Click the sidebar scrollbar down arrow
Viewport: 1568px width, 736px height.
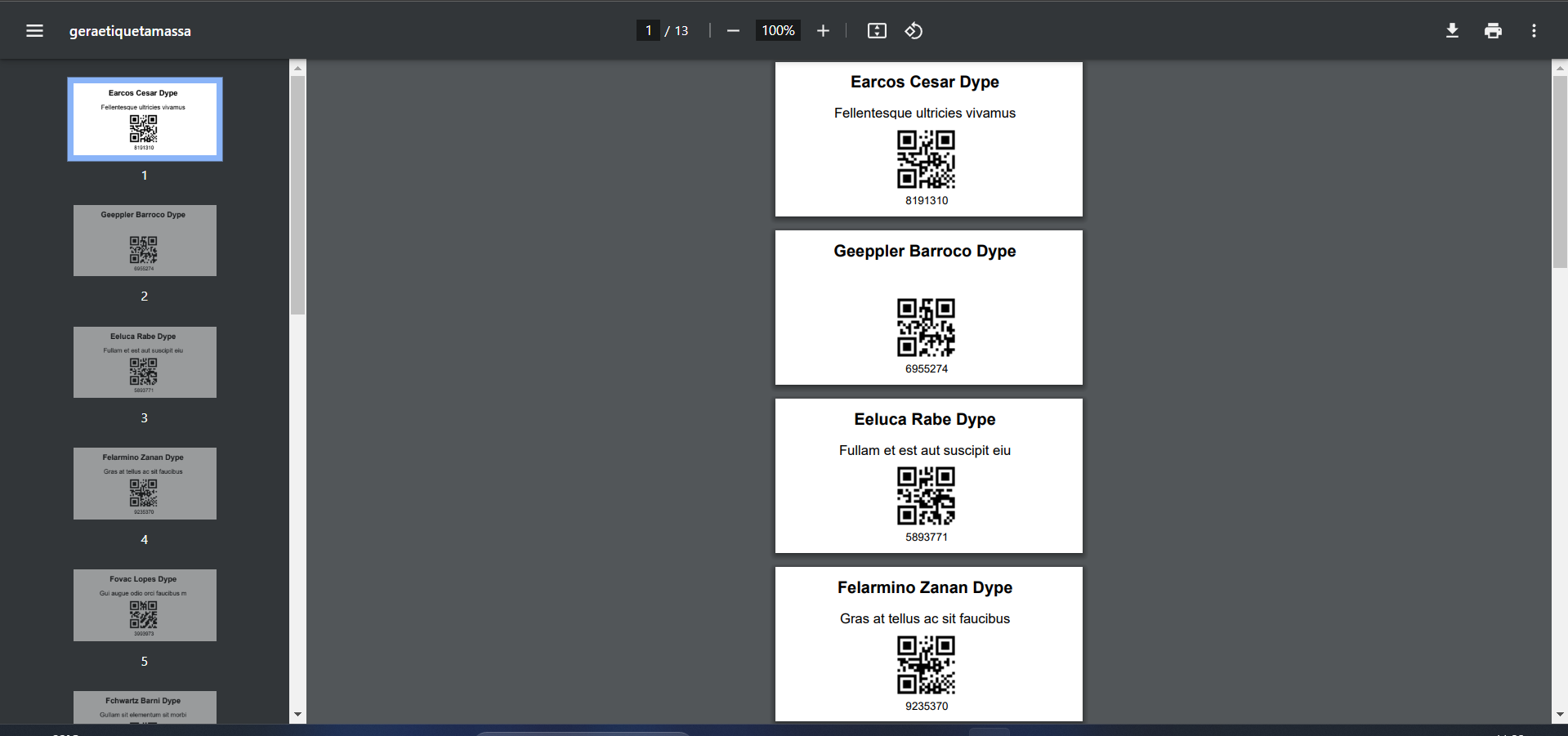click(297, 715)
